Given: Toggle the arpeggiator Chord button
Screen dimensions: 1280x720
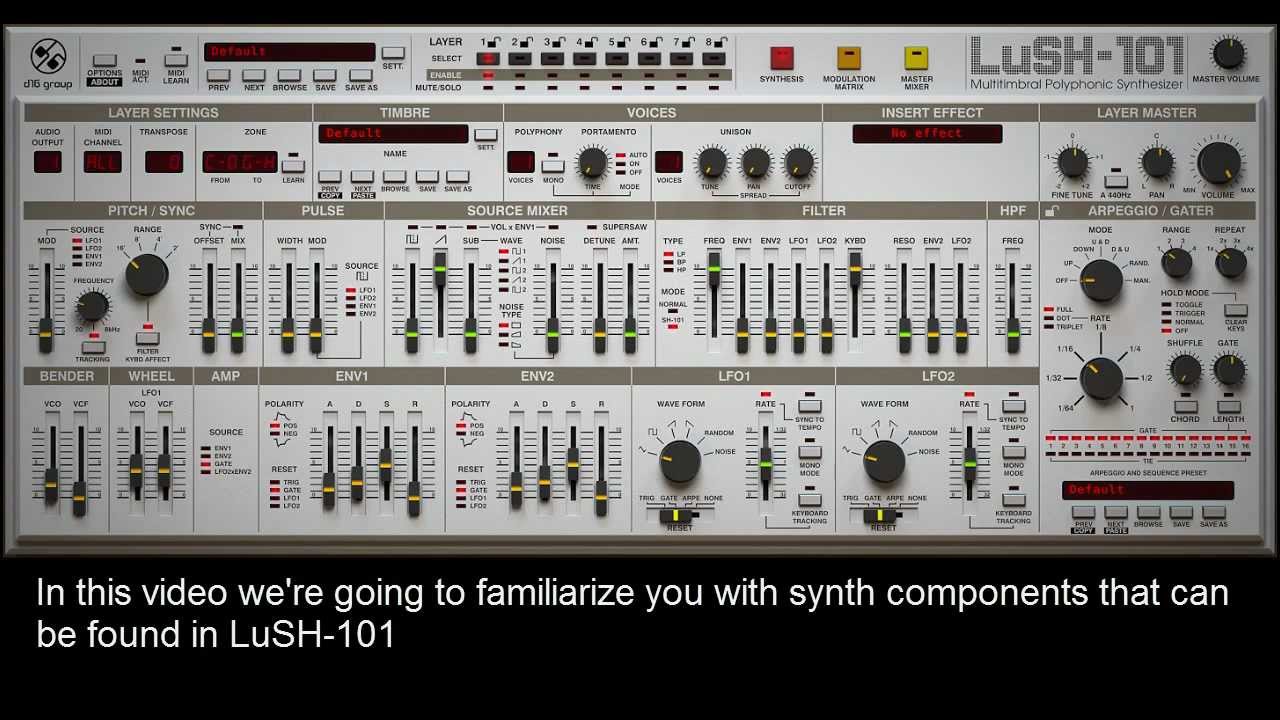Looking at the screenshot, I should click(x=1186, y=407).
